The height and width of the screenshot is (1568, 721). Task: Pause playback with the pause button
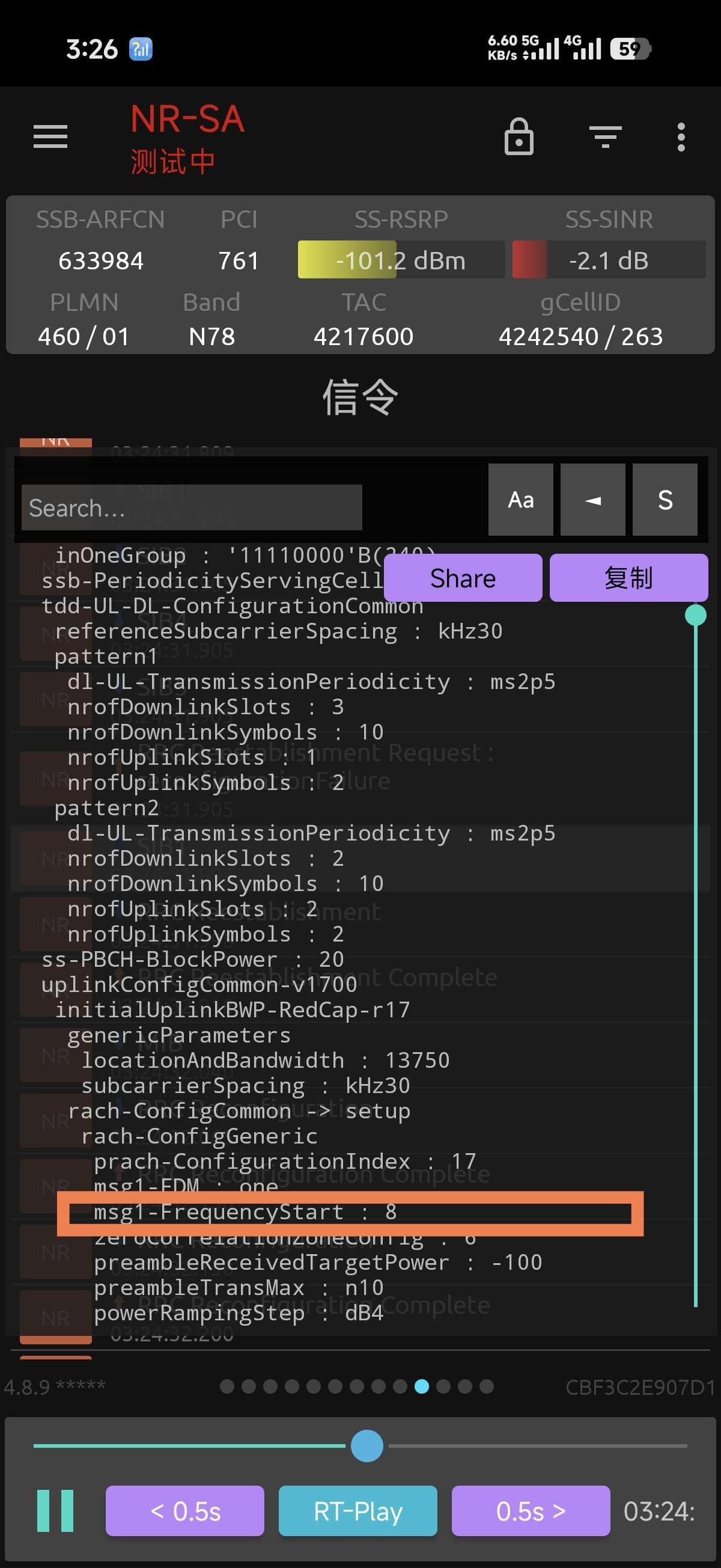point(55,1511)
